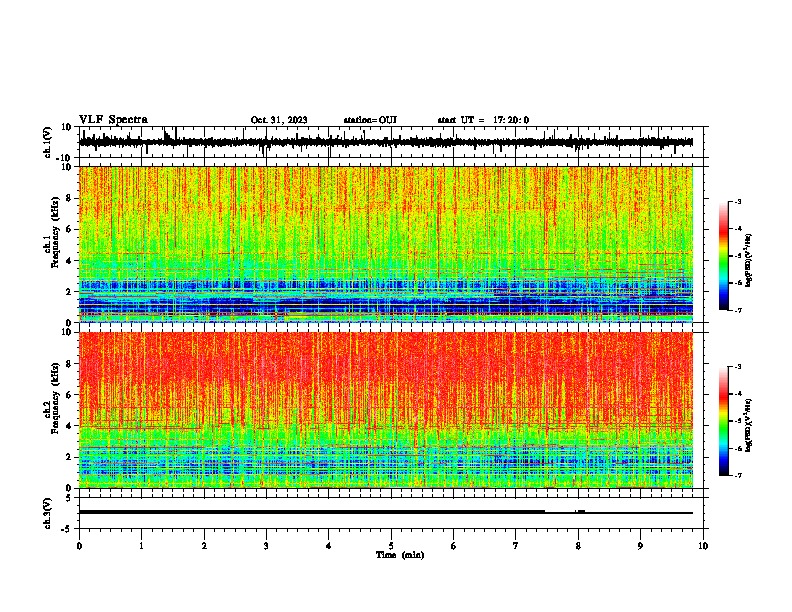Click time axis tick label '8'
The image size is (792, 612).
[578, 546]
